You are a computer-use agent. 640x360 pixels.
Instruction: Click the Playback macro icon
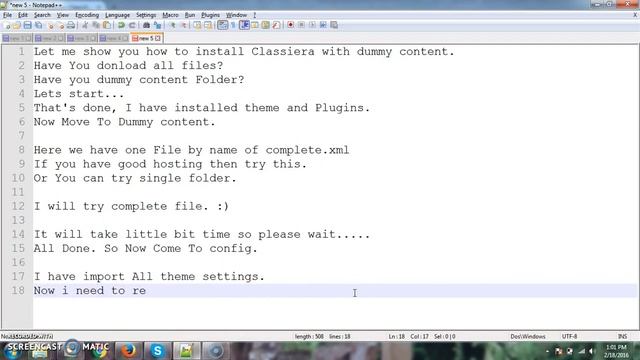tap(312, 25)
